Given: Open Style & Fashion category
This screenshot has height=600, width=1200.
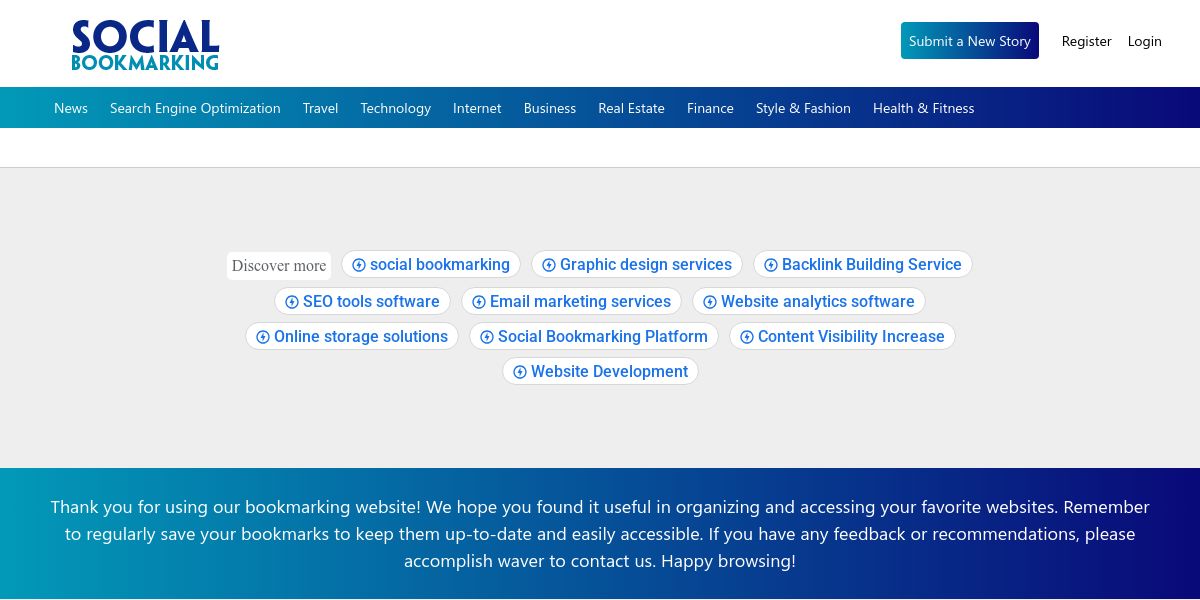Looking at the screenshot, I should click(x=803, y=108).
